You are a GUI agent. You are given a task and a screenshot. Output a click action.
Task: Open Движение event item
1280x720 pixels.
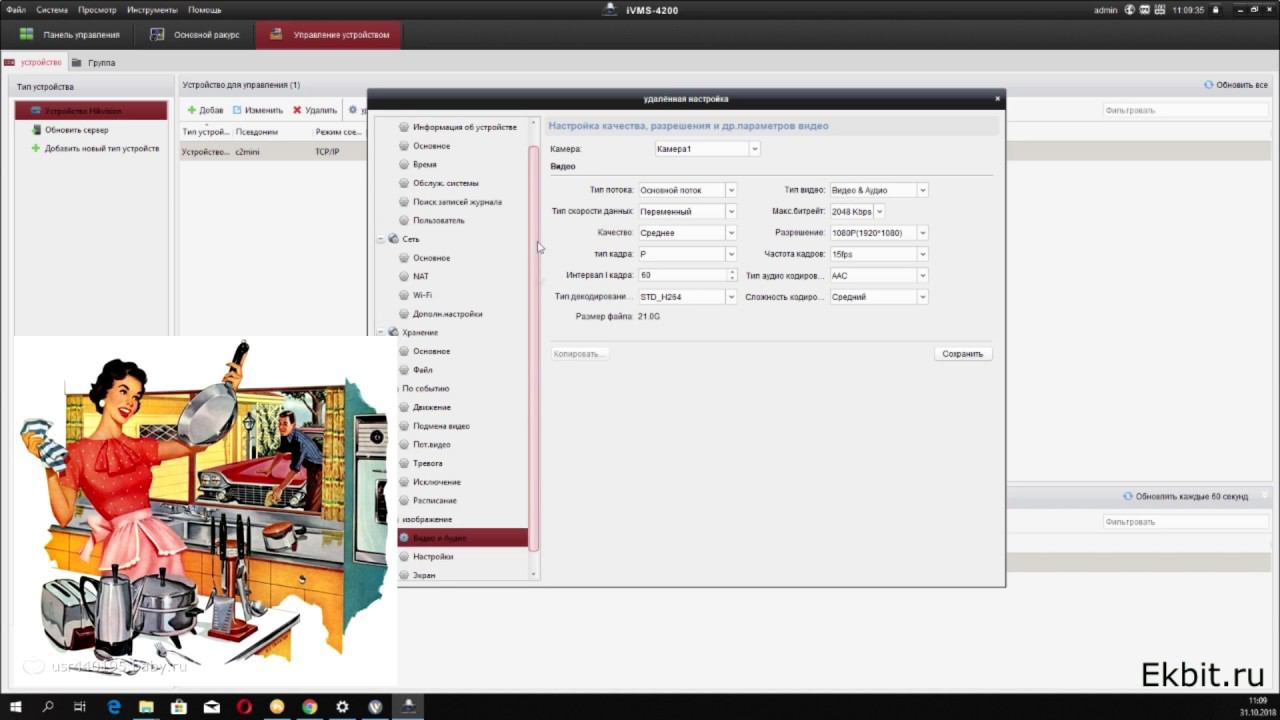tap(431, 407)
